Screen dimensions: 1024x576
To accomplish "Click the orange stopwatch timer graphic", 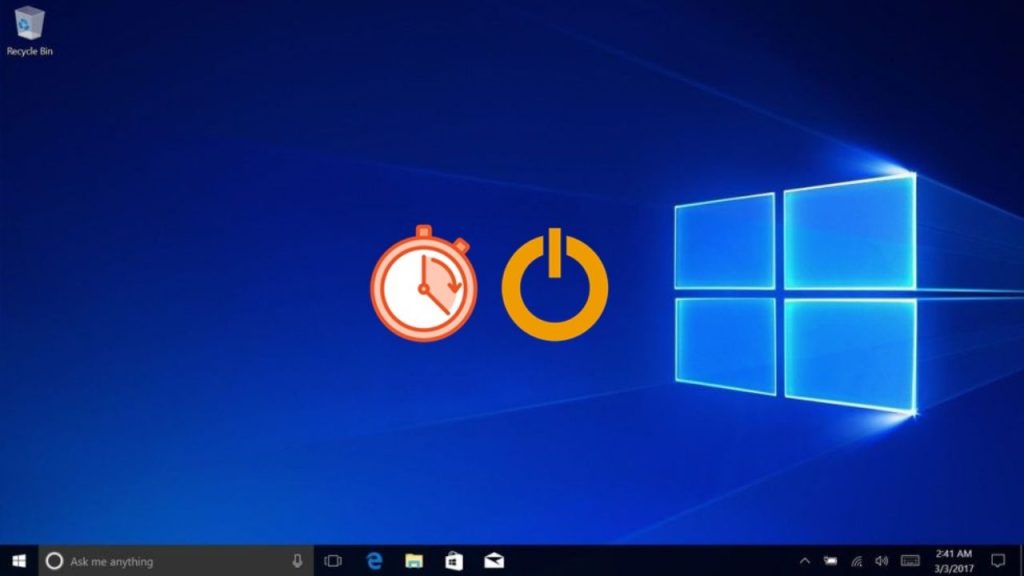I will (x=424, y=284).
